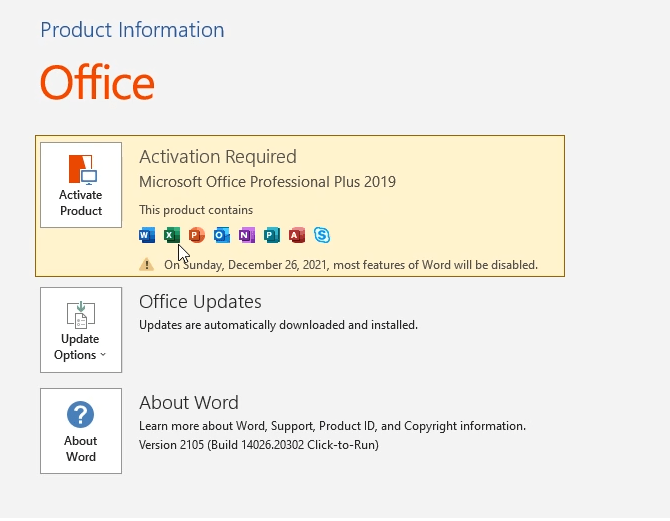Click the OneNote app icon
The image size is (670, 521).
[247, 235]
